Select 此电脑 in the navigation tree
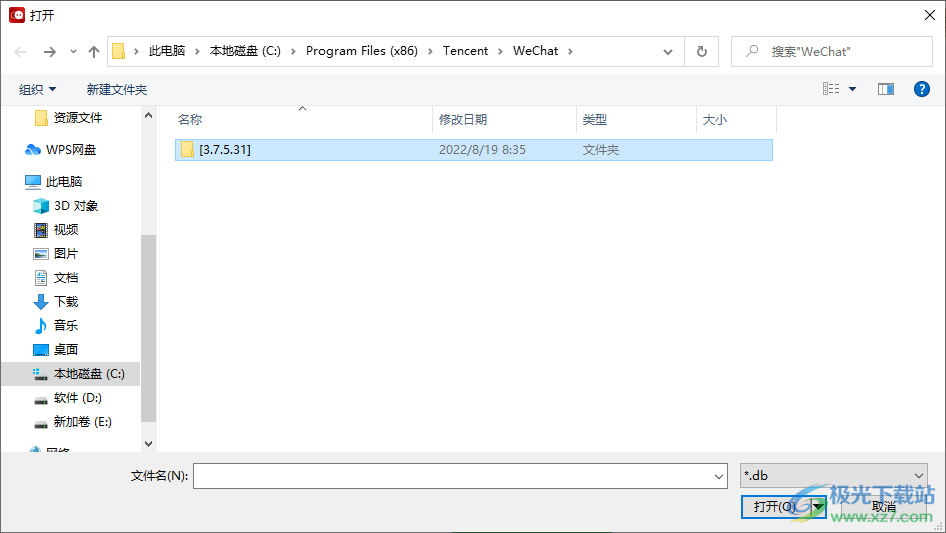Screen dimensions: 946x533 [64, 182]
